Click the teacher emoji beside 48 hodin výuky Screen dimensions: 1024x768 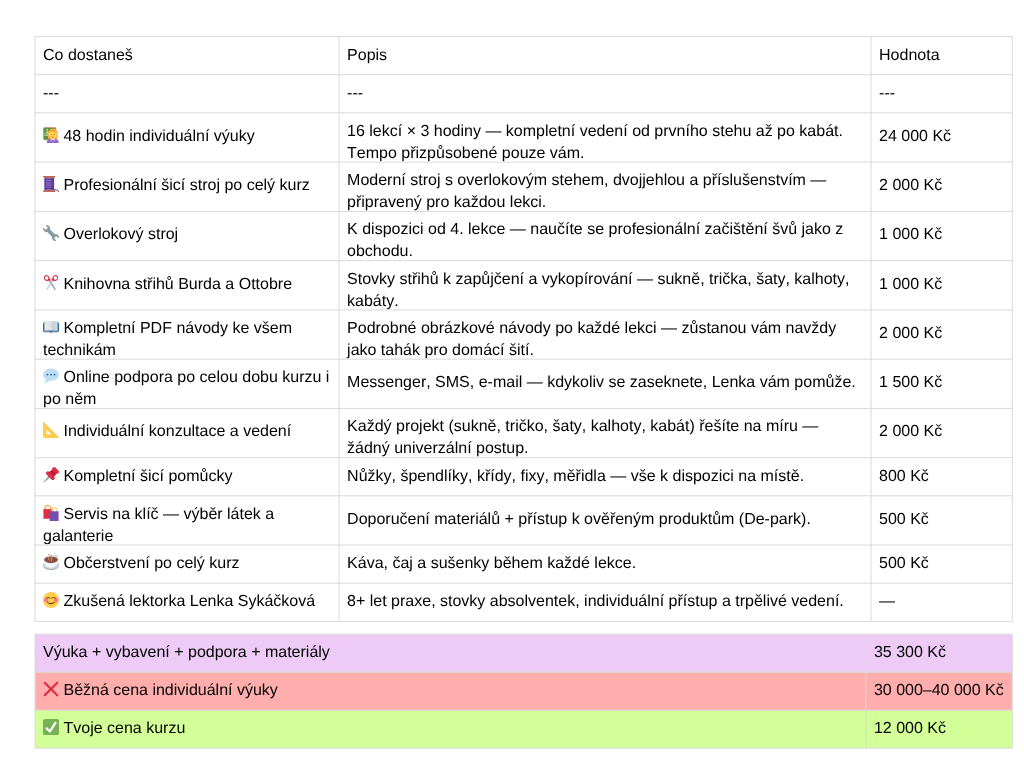click(51, 136)
